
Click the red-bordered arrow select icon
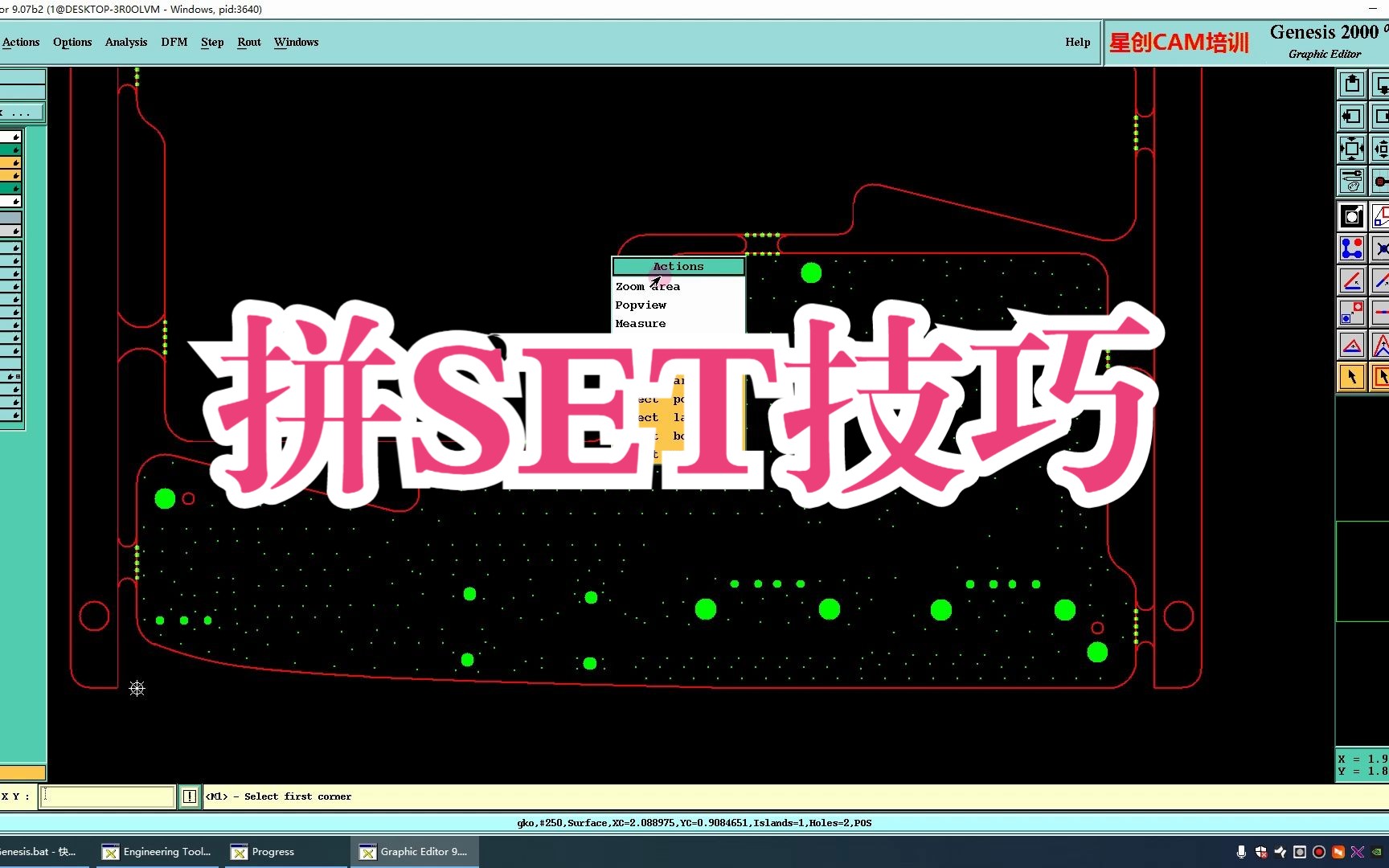pos(1380,377)
